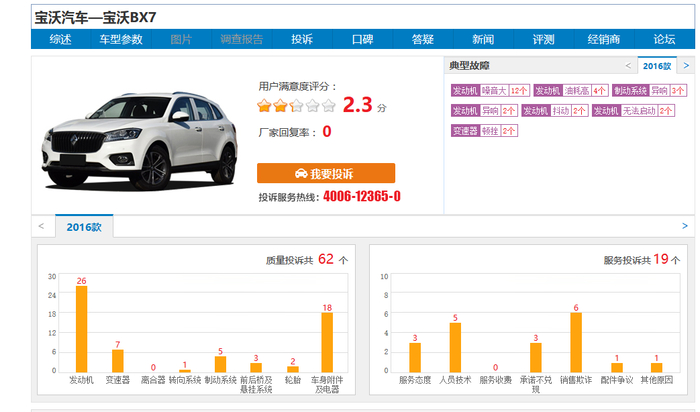The image size is (700, 412).
Task: Select the lower 2016款 model year tab
Action: pyautogui.click(x=84, y=227)
